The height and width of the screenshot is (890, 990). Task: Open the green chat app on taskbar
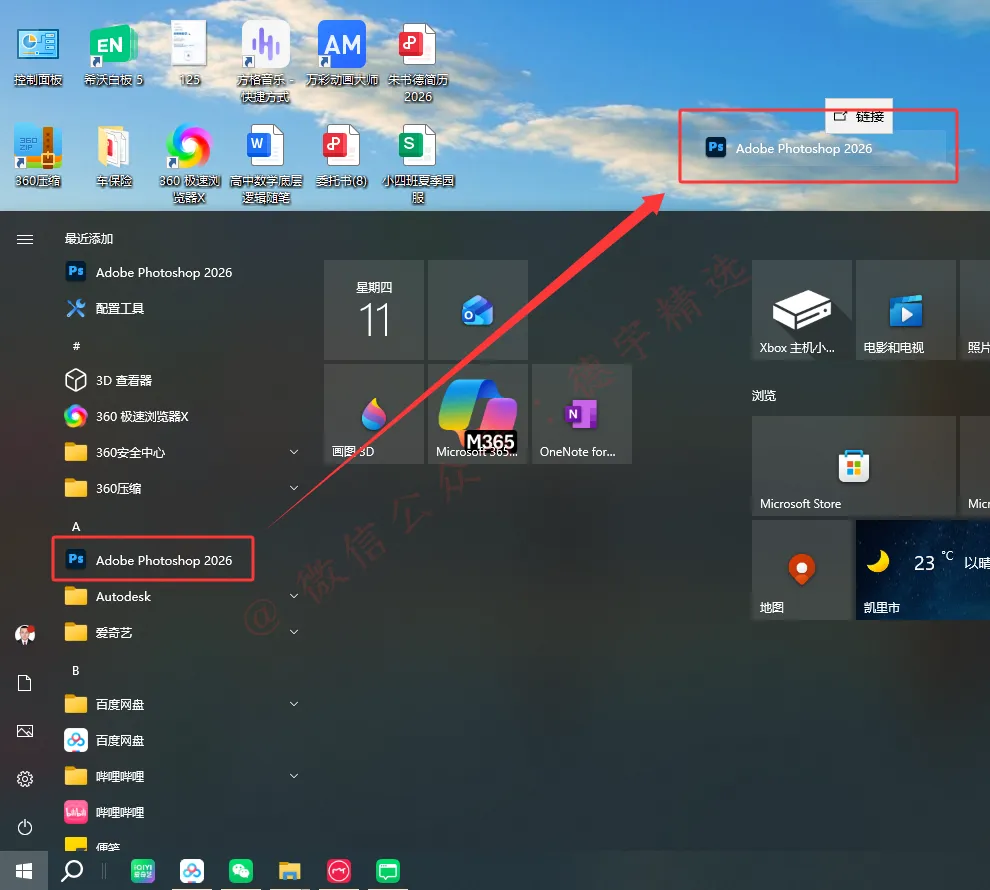pyautogui.click(x=388, y=871)
